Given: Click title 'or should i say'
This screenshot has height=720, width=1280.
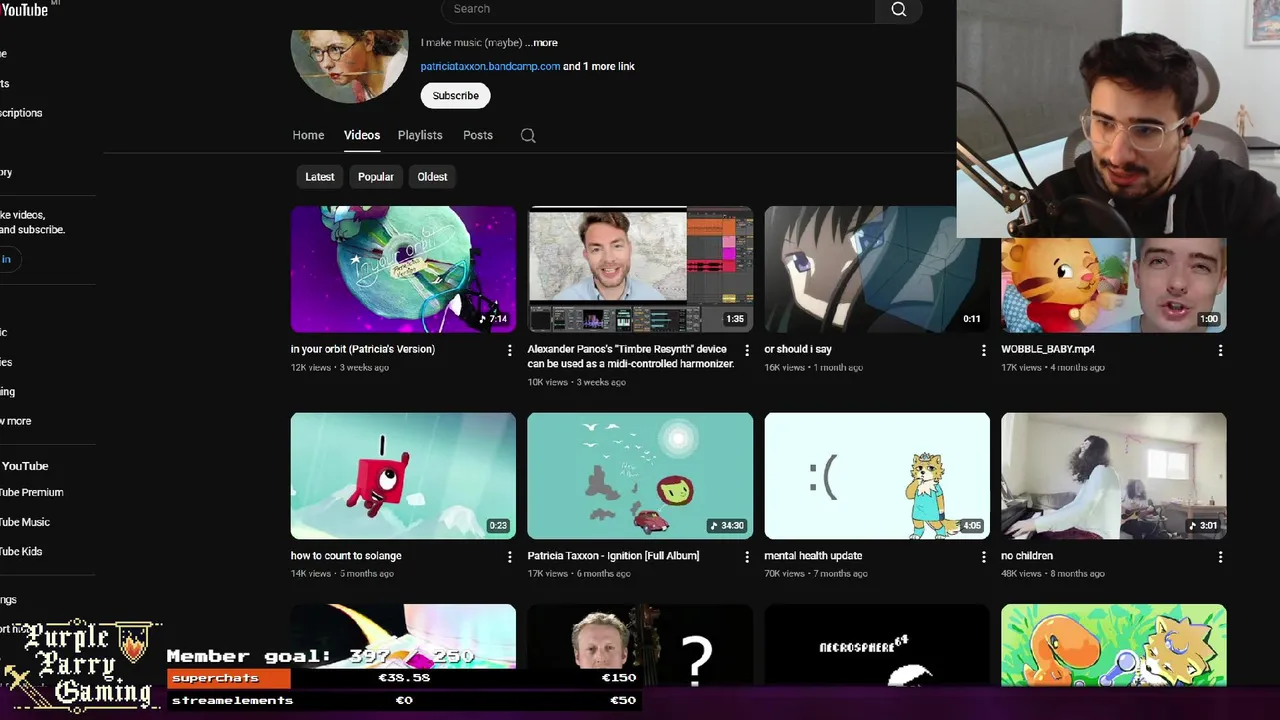Looking at the screenshot, I should [798, 349].
